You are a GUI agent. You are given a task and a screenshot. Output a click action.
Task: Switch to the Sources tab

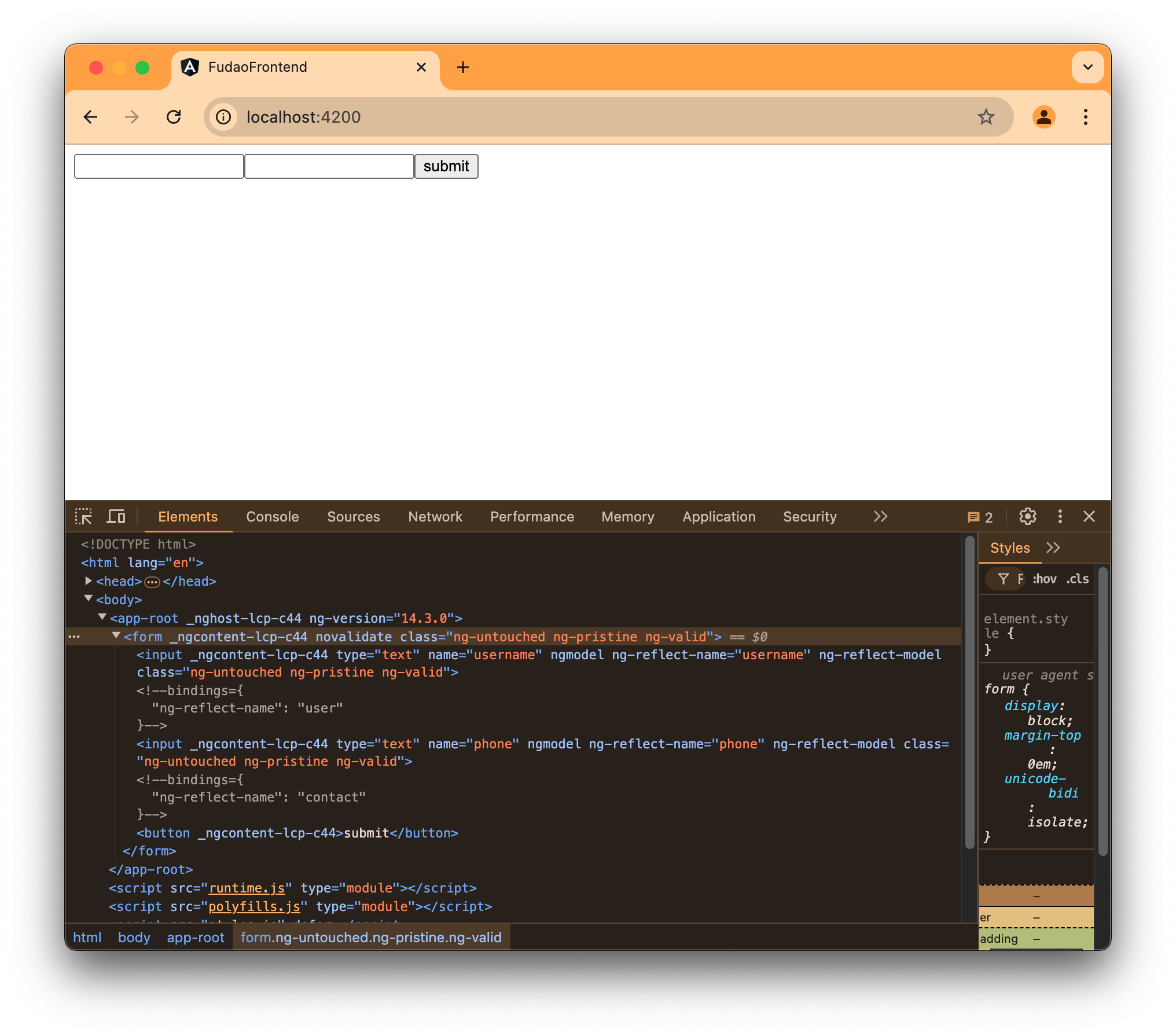point(354,516)
